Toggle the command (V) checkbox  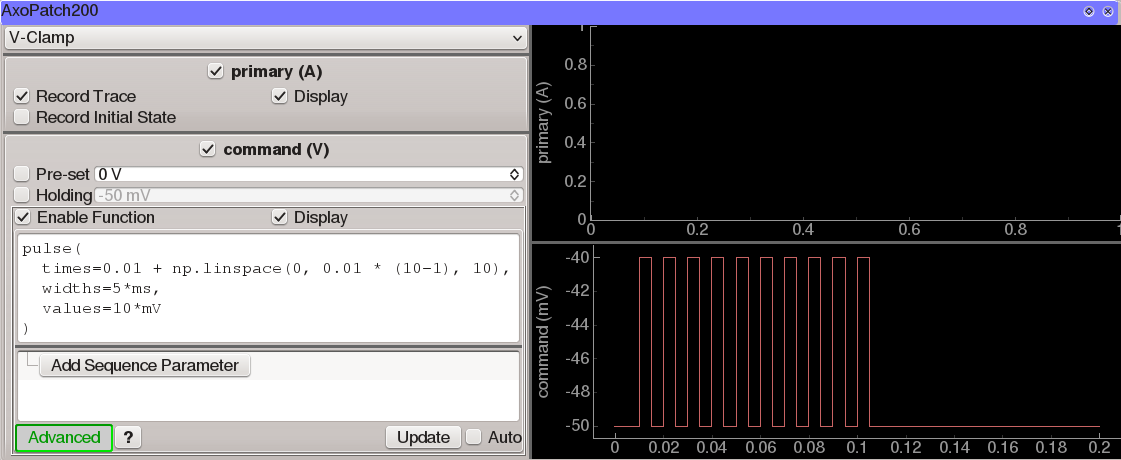(207, 150)
